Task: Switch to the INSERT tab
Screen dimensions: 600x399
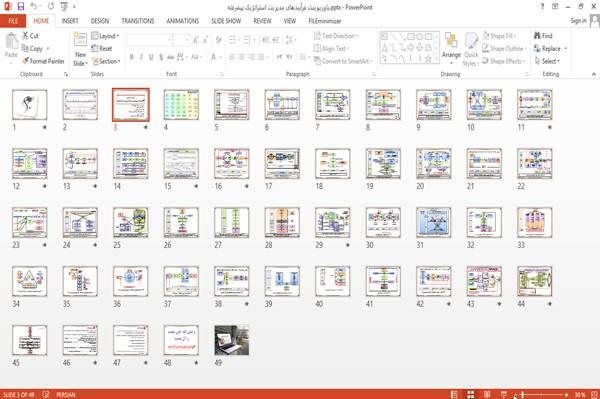Action: pos(70,21)
